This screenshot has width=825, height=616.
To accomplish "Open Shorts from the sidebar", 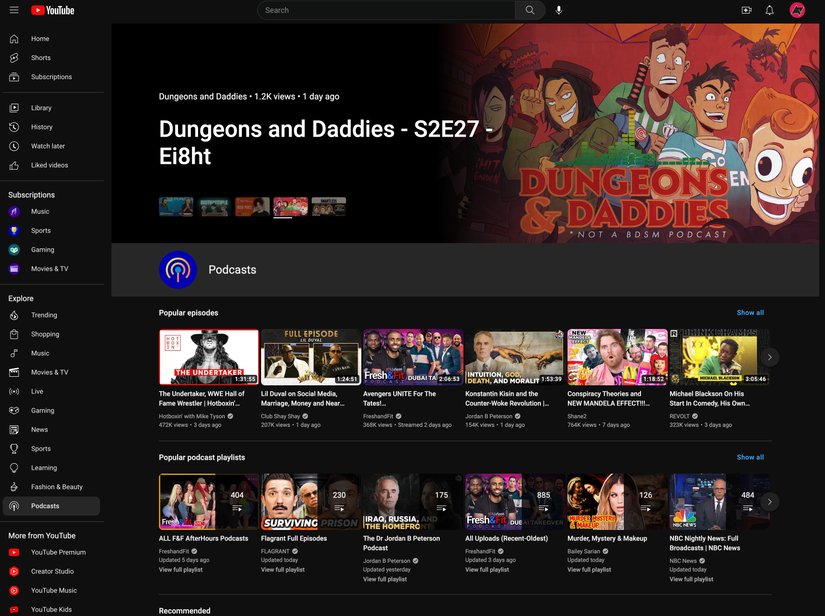I will (x=51, y=58).
